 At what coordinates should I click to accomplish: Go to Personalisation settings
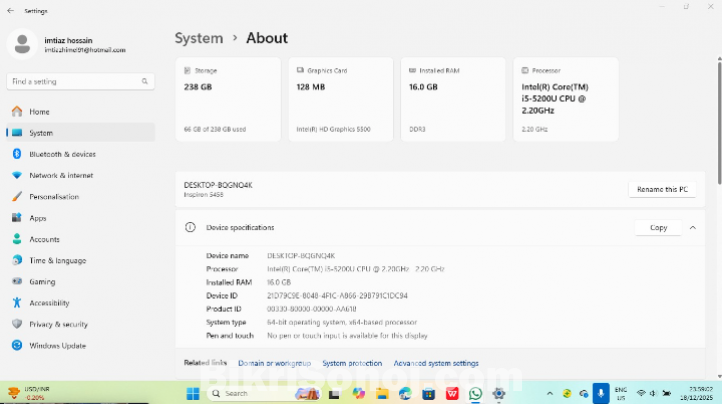pyautogui.click(x=81, y=197)
